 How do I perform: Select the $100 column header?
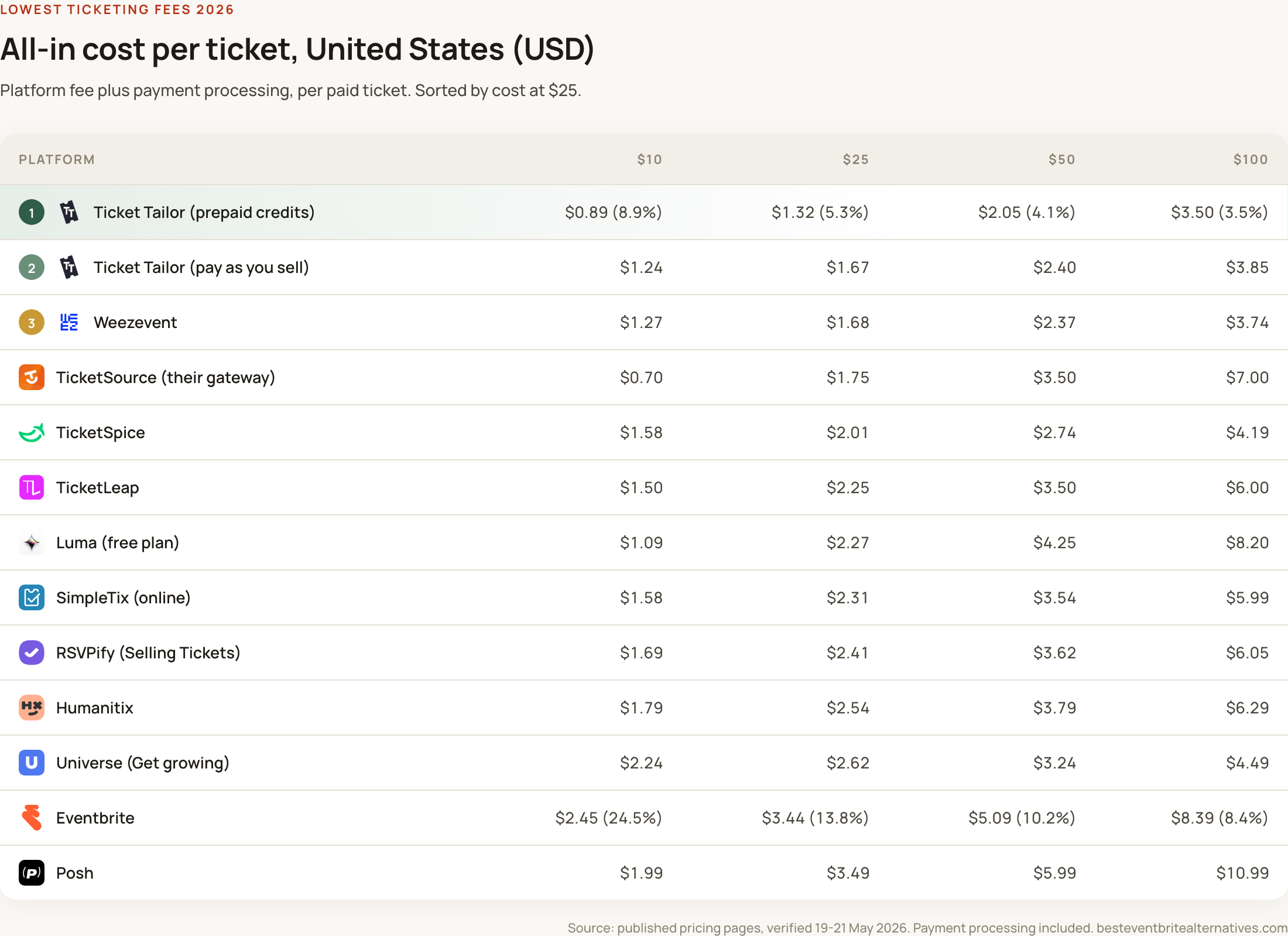[1251, 159]
